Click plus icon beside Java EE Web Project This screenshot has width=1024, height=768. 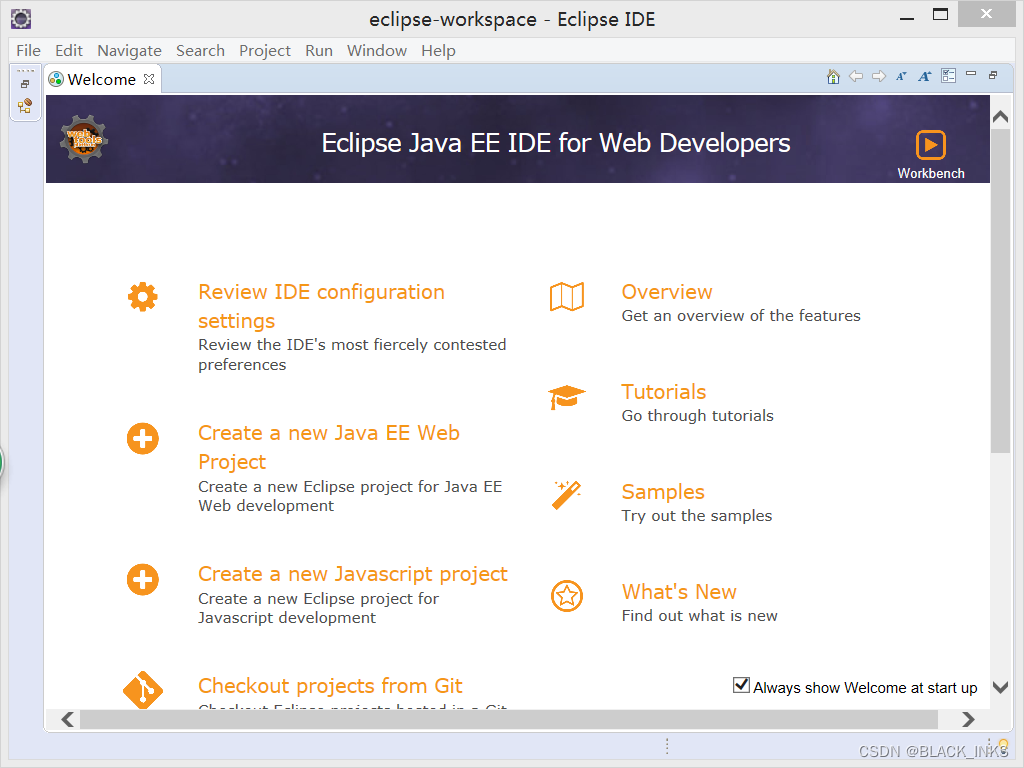pyautogui.click(x=142, y=438)
